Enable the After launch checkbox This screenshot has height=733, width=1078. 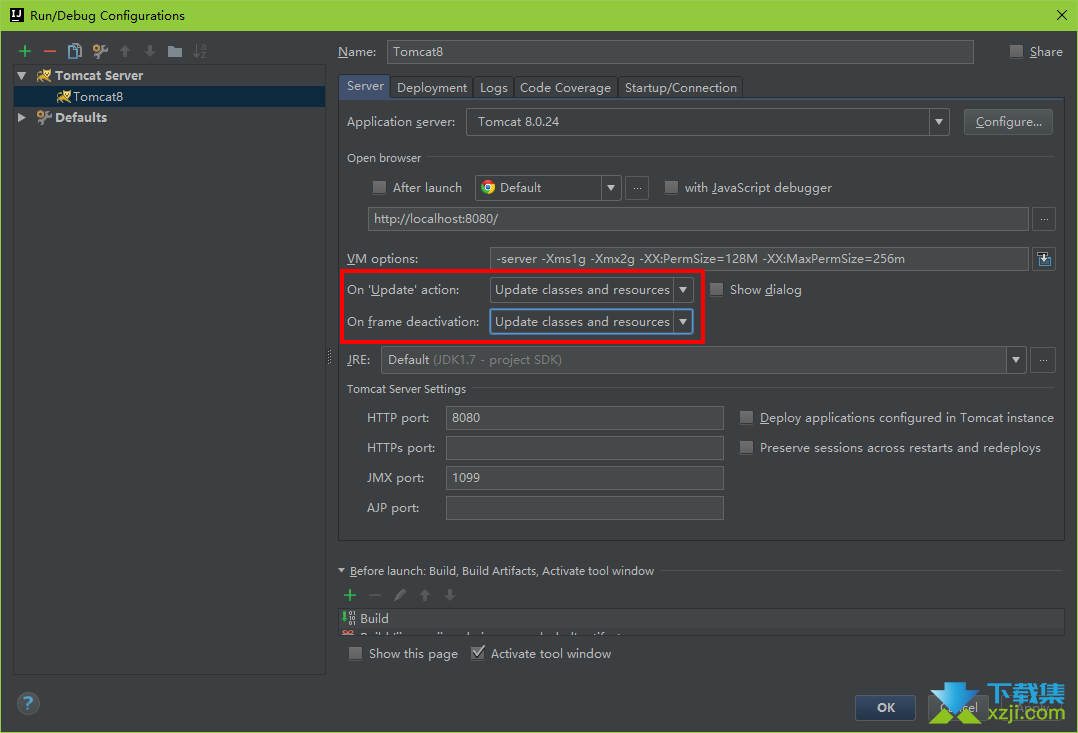[379, 188]
